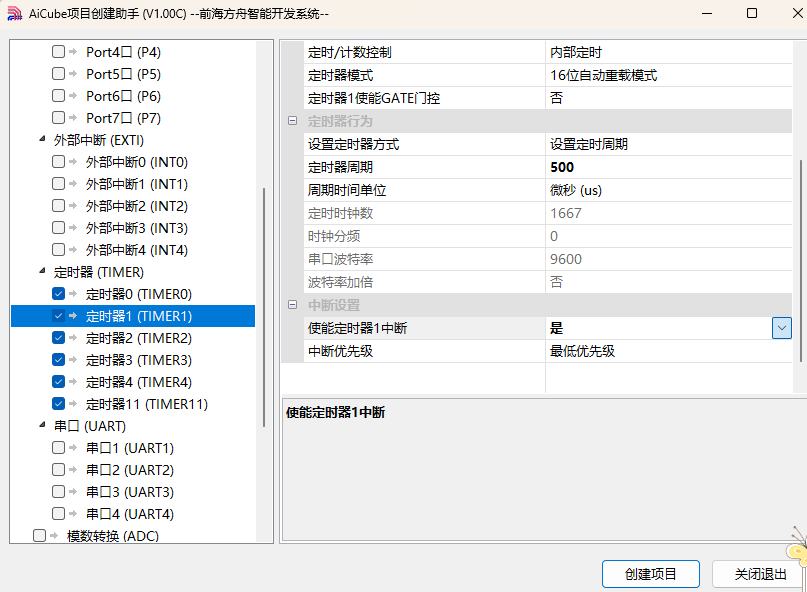Collapse the 串口 (UART) tree node
The height and width of the screenshot is (592, 807).
pyautogui.click(x=42, y=425)
